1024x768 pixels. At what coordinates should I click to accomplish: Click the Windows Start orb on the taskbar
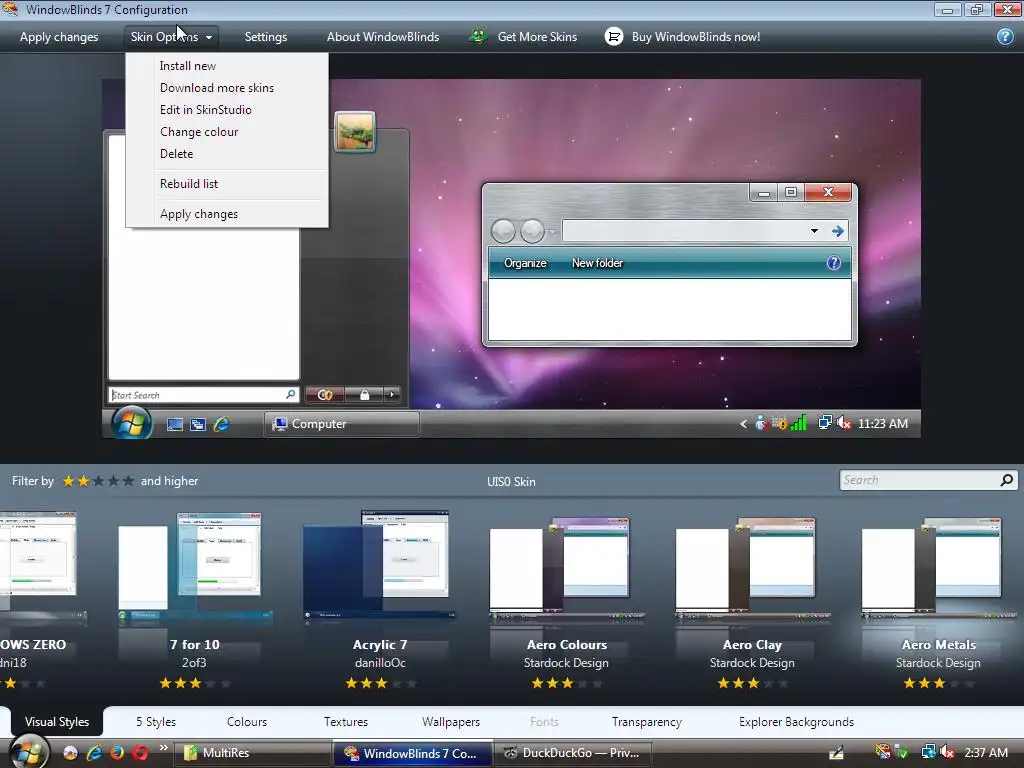pos(27,752)
